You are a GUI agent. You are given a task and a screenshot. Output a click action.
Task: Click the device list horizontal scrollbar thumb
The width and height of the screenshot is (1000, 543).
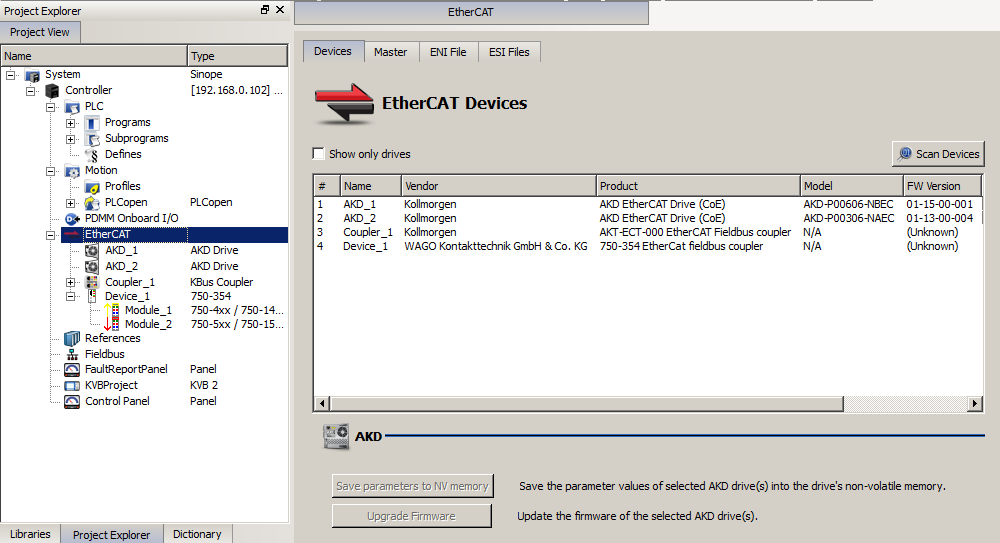point(586,403)
